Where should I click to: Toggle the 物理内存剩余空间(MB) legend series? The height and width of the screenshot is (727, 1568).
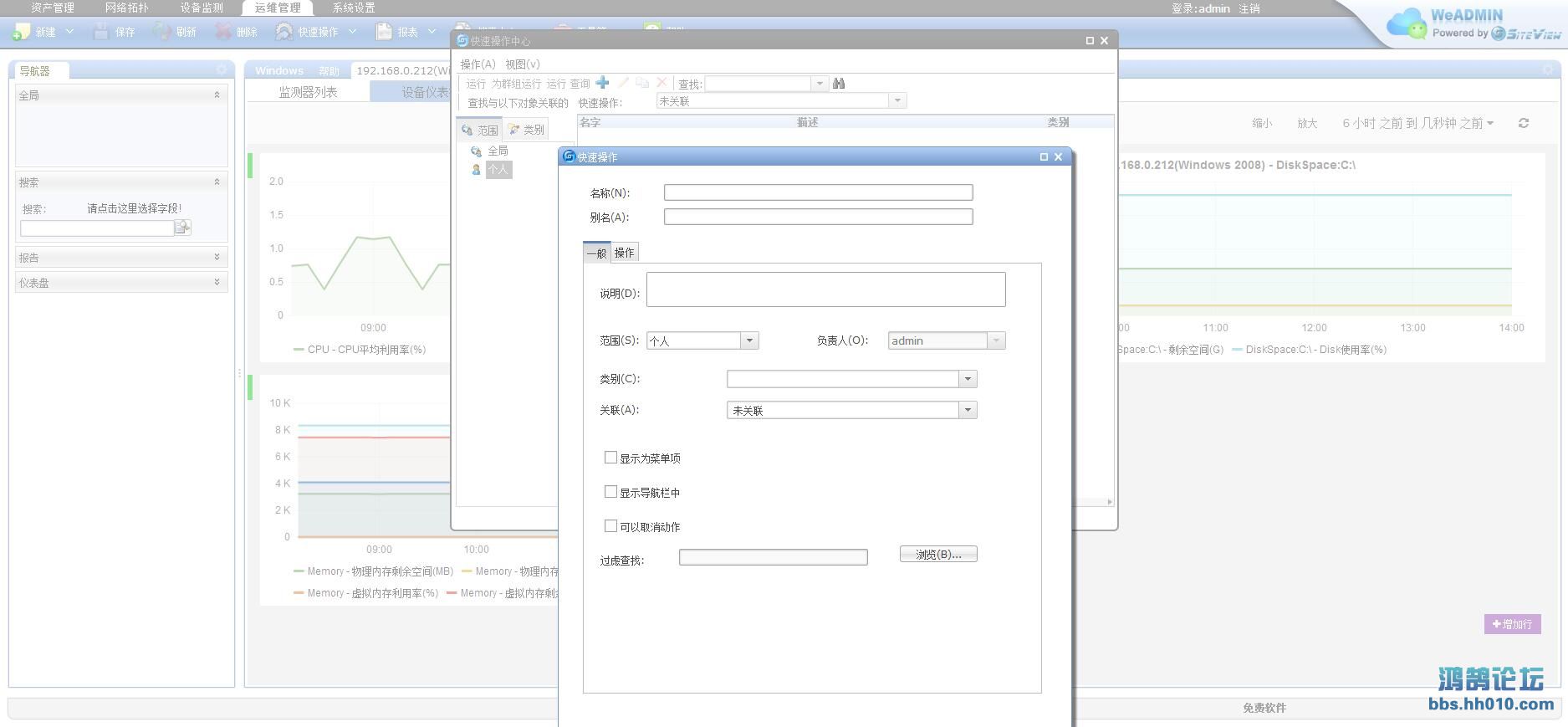tap(373, 571)
